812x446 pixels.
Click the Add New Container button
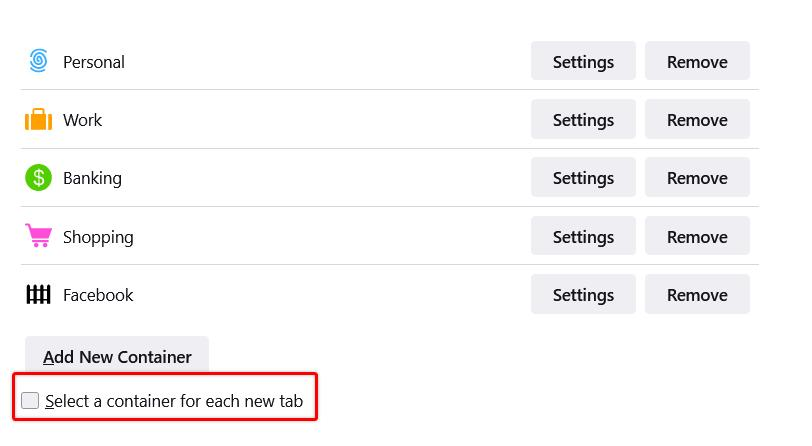[x=117, y=356]
